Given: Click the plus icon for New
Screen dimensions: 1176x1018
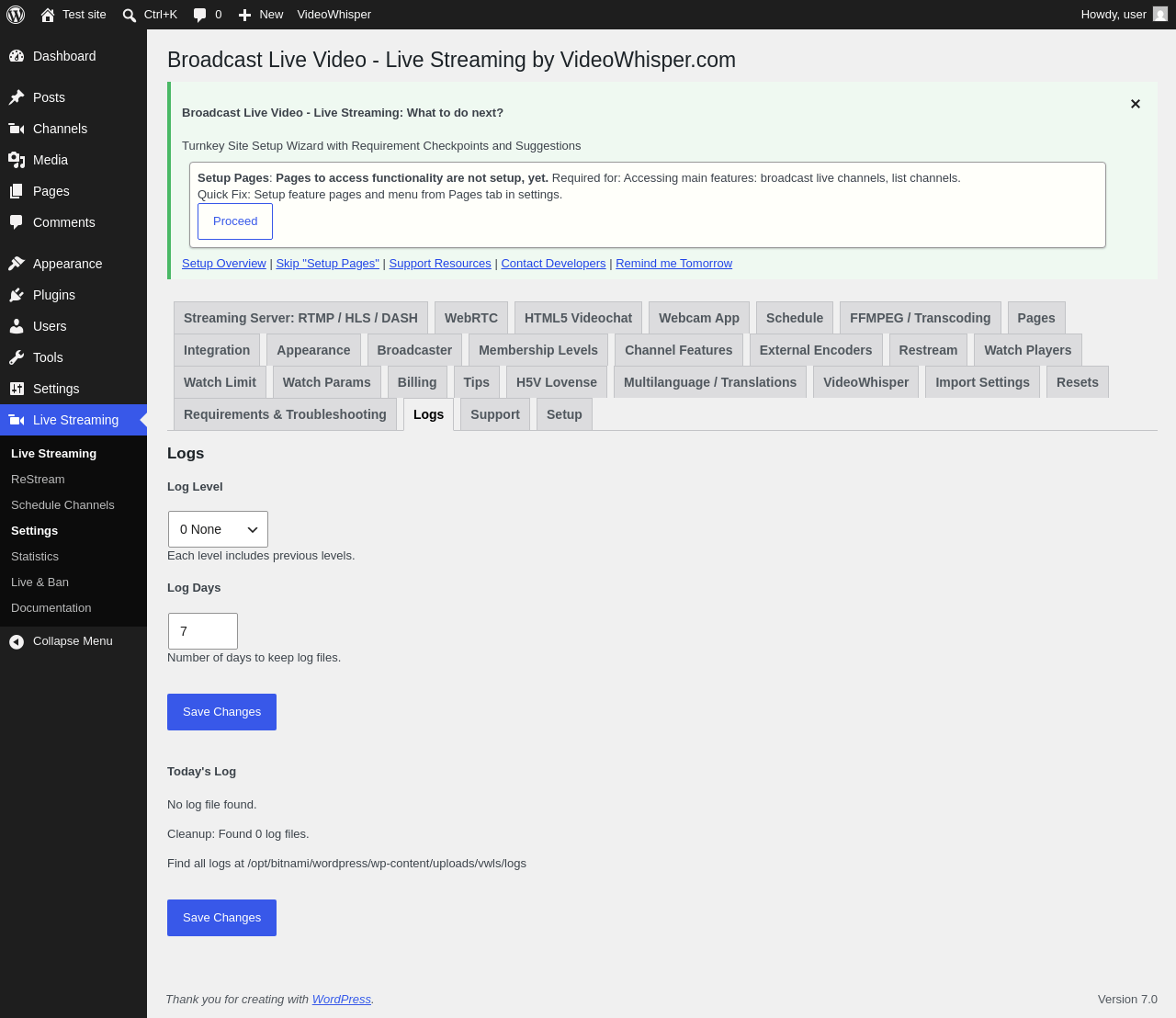Looking at the screenshot, I should [x=244, y=15].
